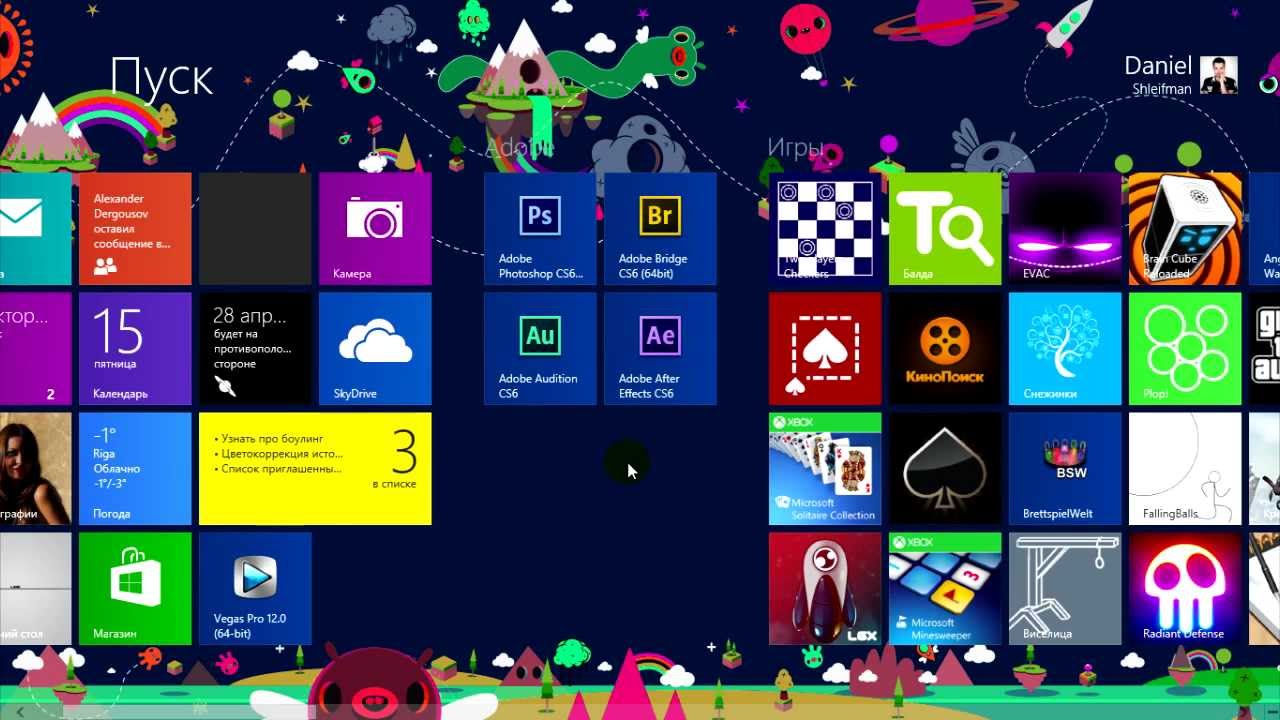This screenshot has height=720, width=1280.
Task: Open Brain Cube Reloaded tile
Action: click(1185, 229)
